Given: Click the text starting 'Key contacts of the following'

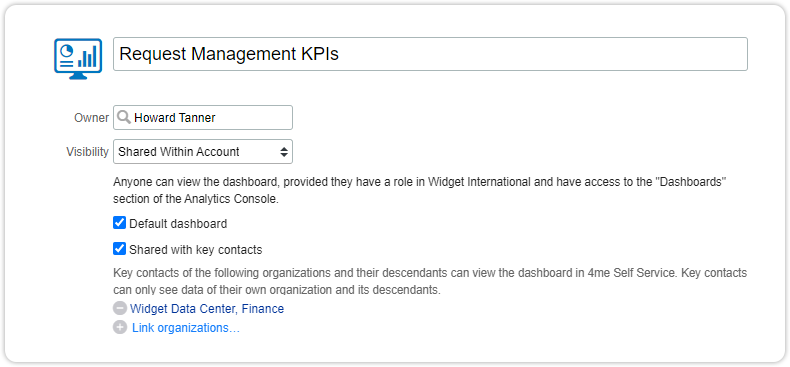Looking at the screenshot, I should point(430,282).
